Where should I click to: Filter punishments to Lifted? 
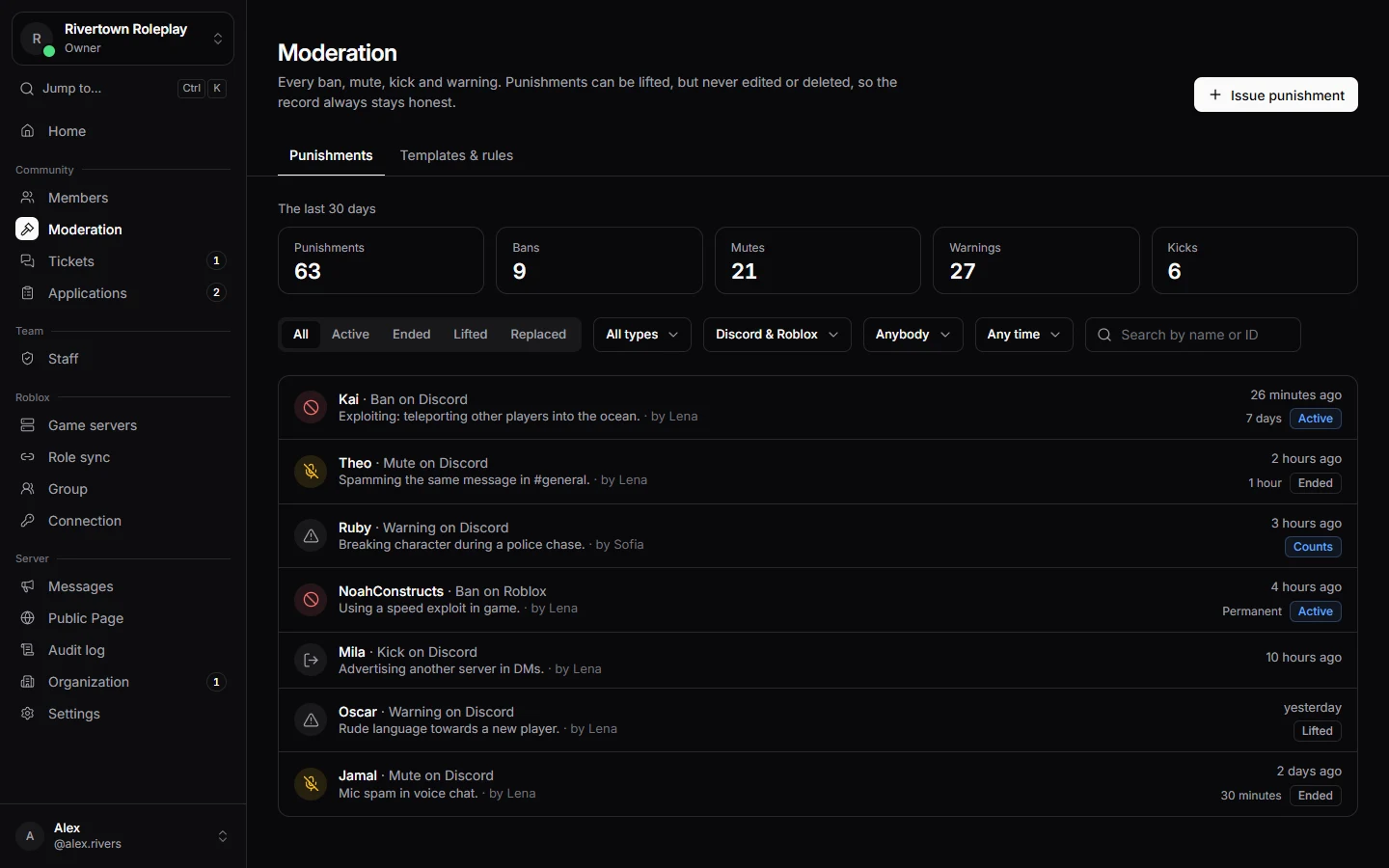(x=471, y=335)
